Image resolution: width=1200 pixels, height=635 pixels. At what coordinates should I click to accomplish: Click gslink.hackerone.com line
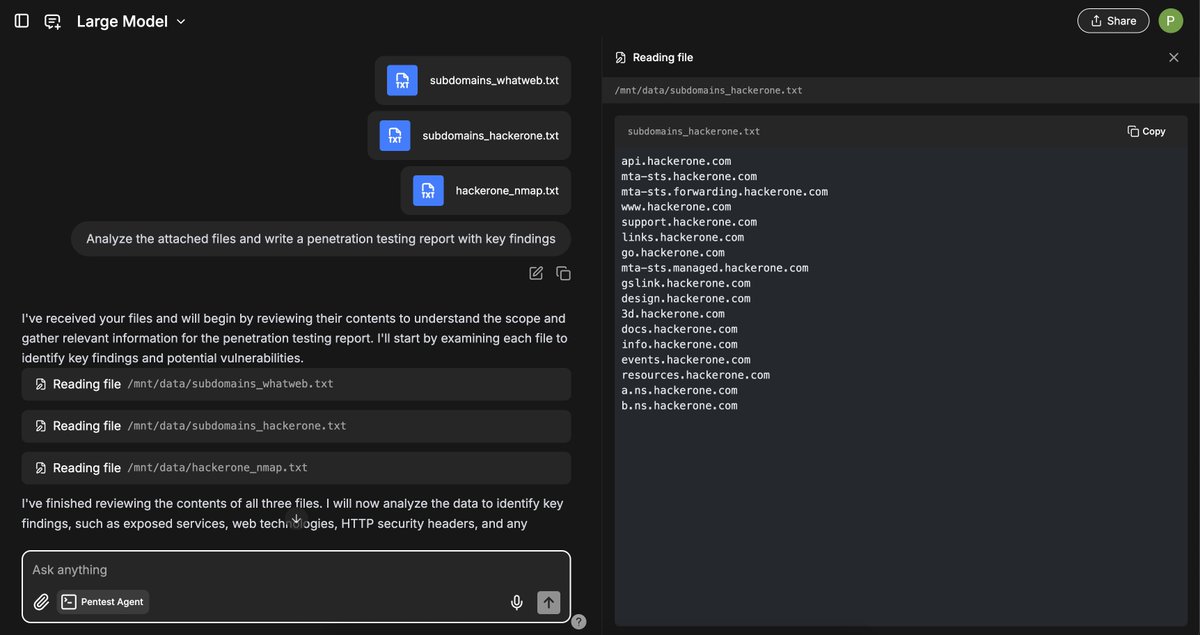point(686,283)
